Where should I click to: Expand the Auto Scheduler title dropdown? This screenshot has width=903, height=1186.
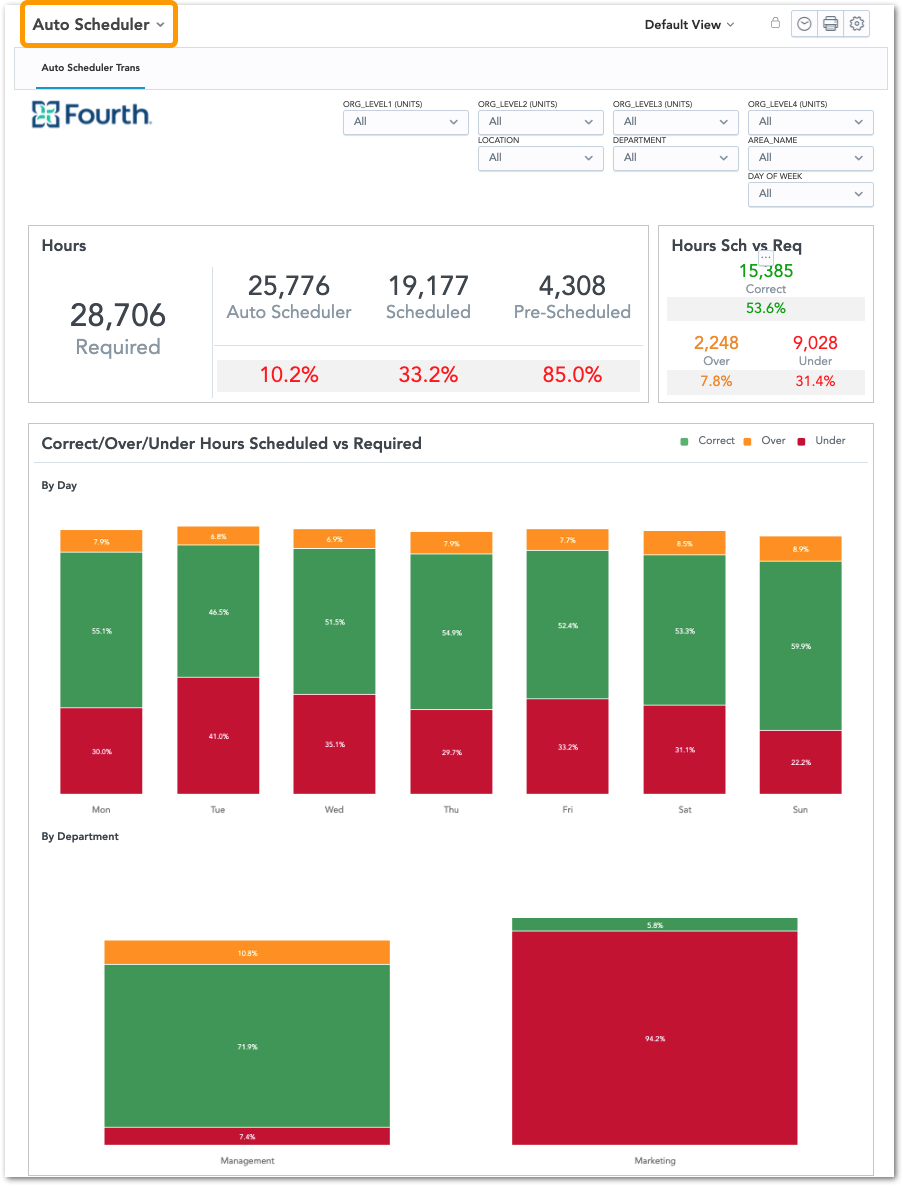tap(98, 24)
